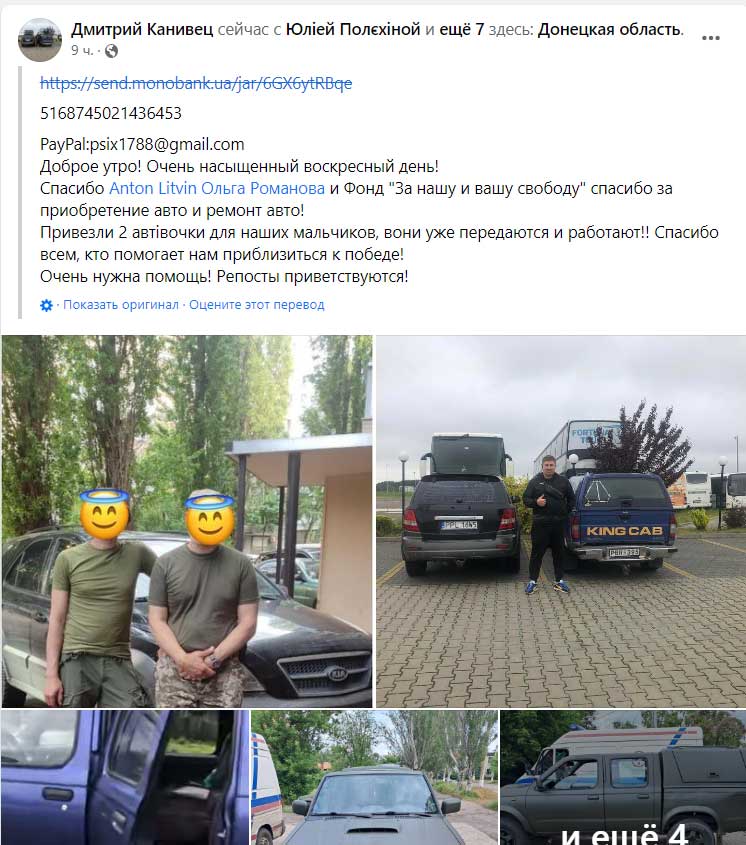Open the dark pickup front-view photo
The image size is (746, 845).
point(374,778)
